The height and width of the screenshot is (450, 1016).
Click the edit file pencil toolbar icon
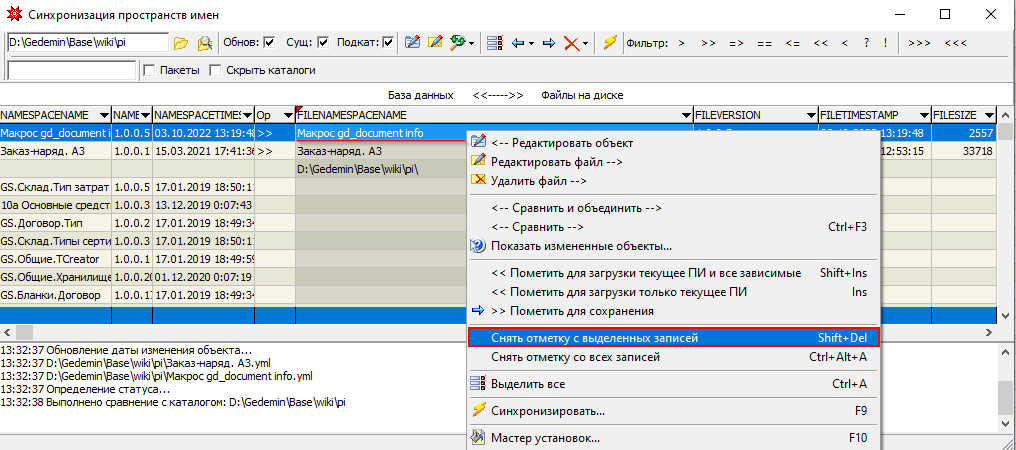pos(435,43)
